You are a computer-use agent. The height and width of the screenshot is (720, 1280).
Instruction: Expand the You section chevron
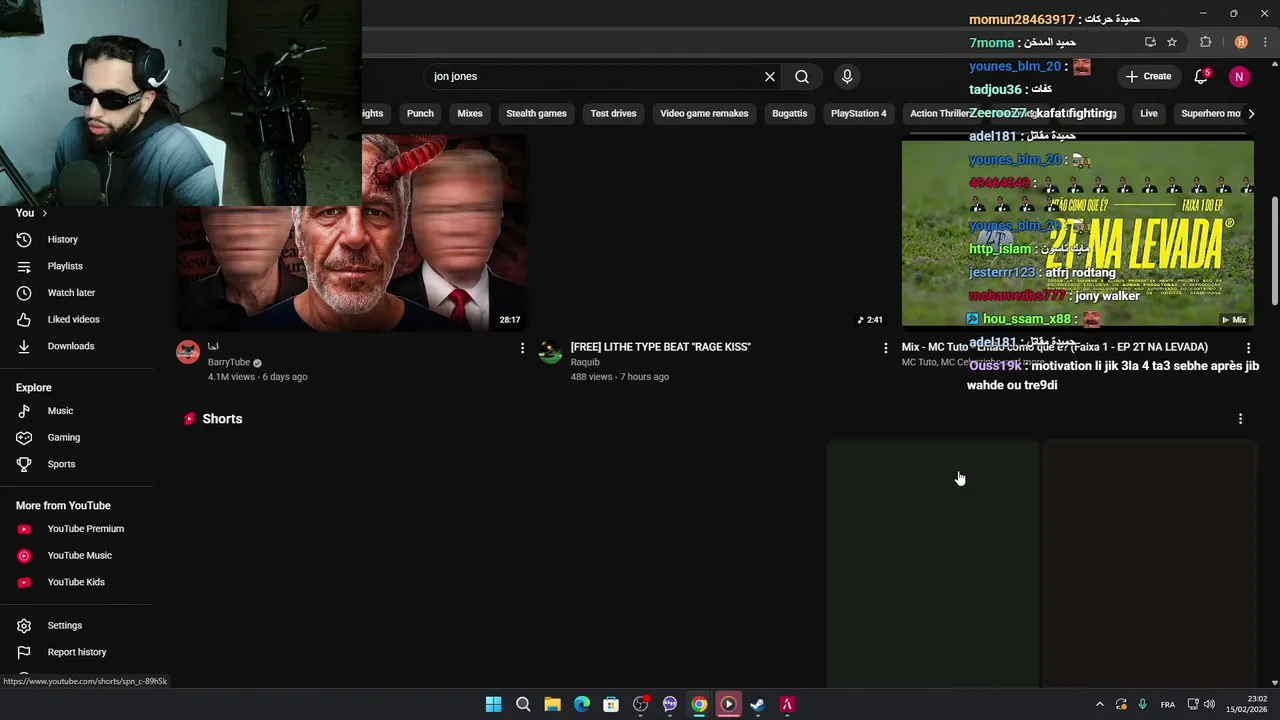click(x=44, y=213)
